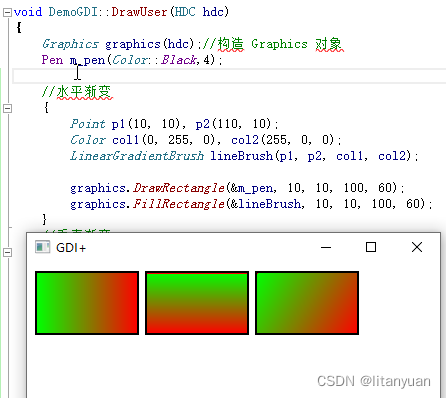Click the '//构造 Graphics 对象' comment
446x398 pixels.
(x=273, y=44)
